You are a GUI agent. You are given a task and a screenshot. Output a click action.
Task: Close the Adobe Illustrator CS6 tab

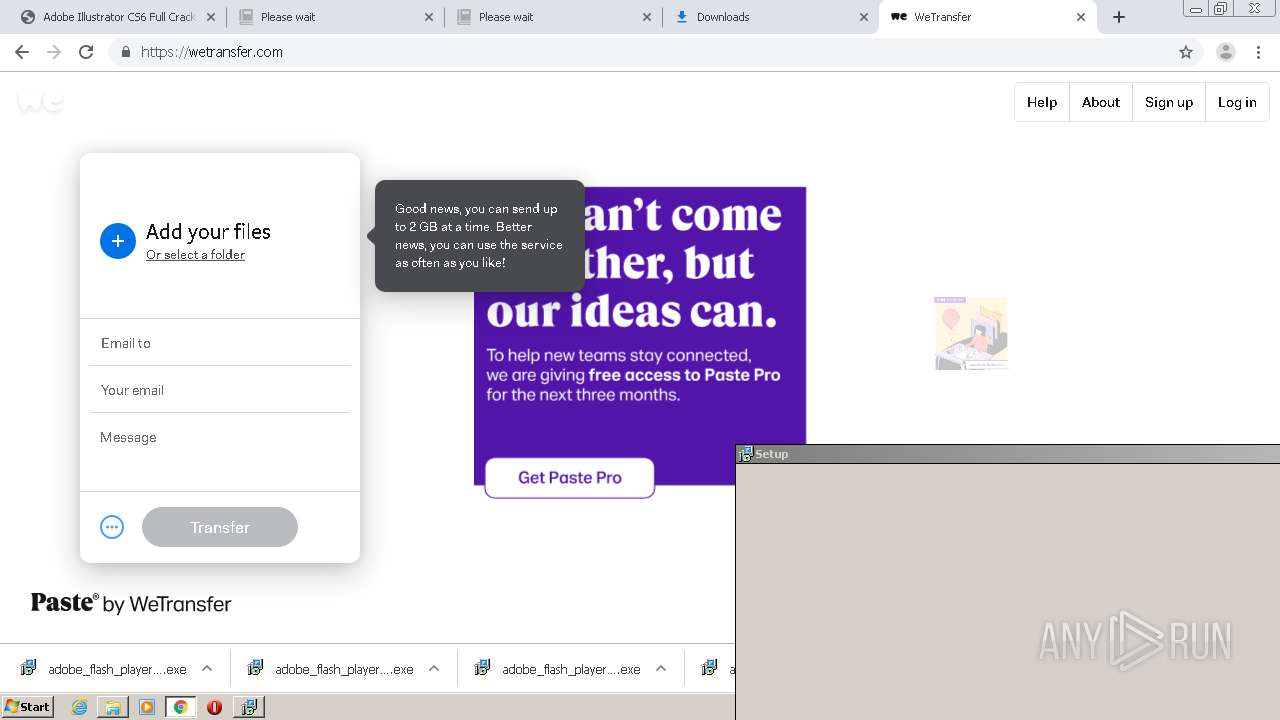click(x=211, y=17)
